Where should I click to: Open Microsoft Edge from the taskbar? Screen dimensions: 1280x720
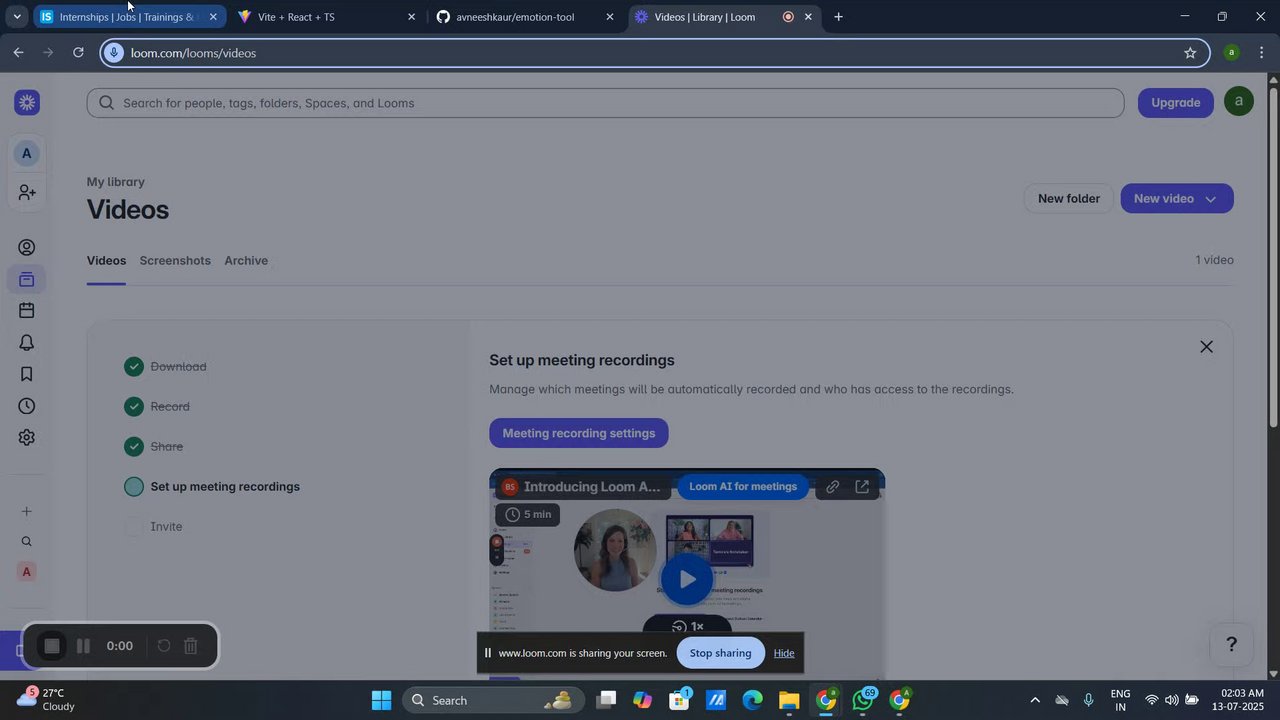[752, 700]
